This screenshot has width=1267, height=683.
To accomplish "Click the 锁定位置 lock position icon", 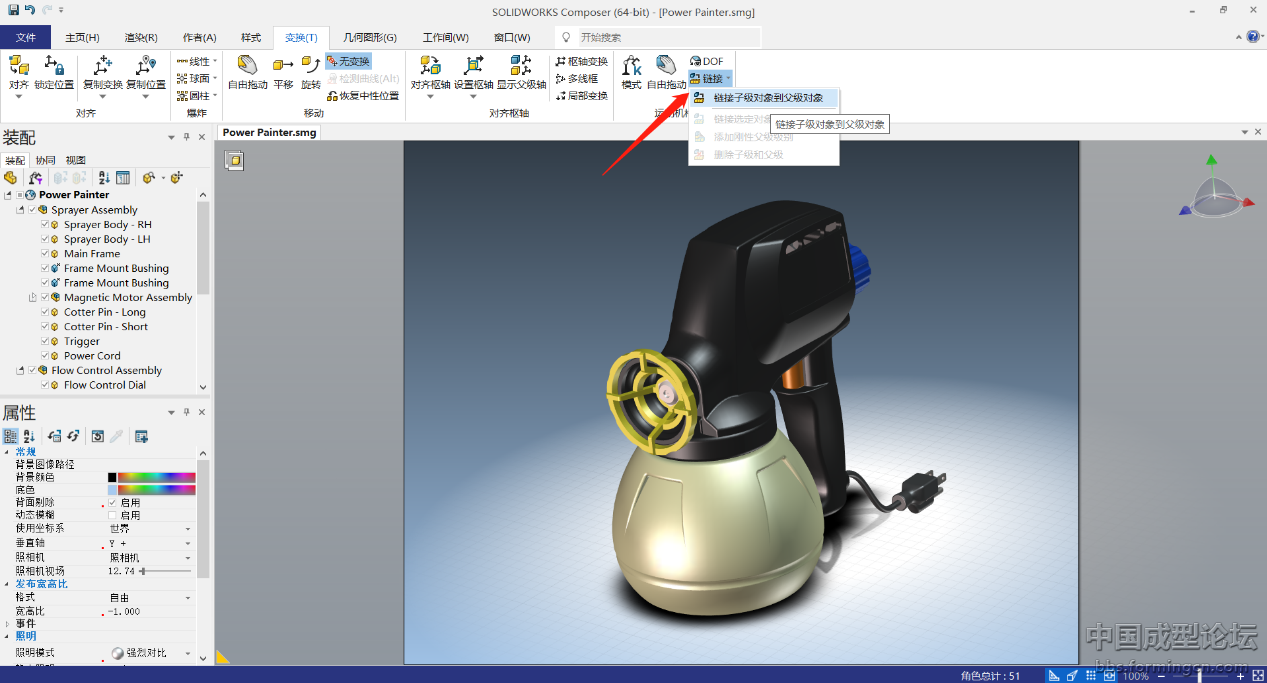I will click(x=54, y=72).
